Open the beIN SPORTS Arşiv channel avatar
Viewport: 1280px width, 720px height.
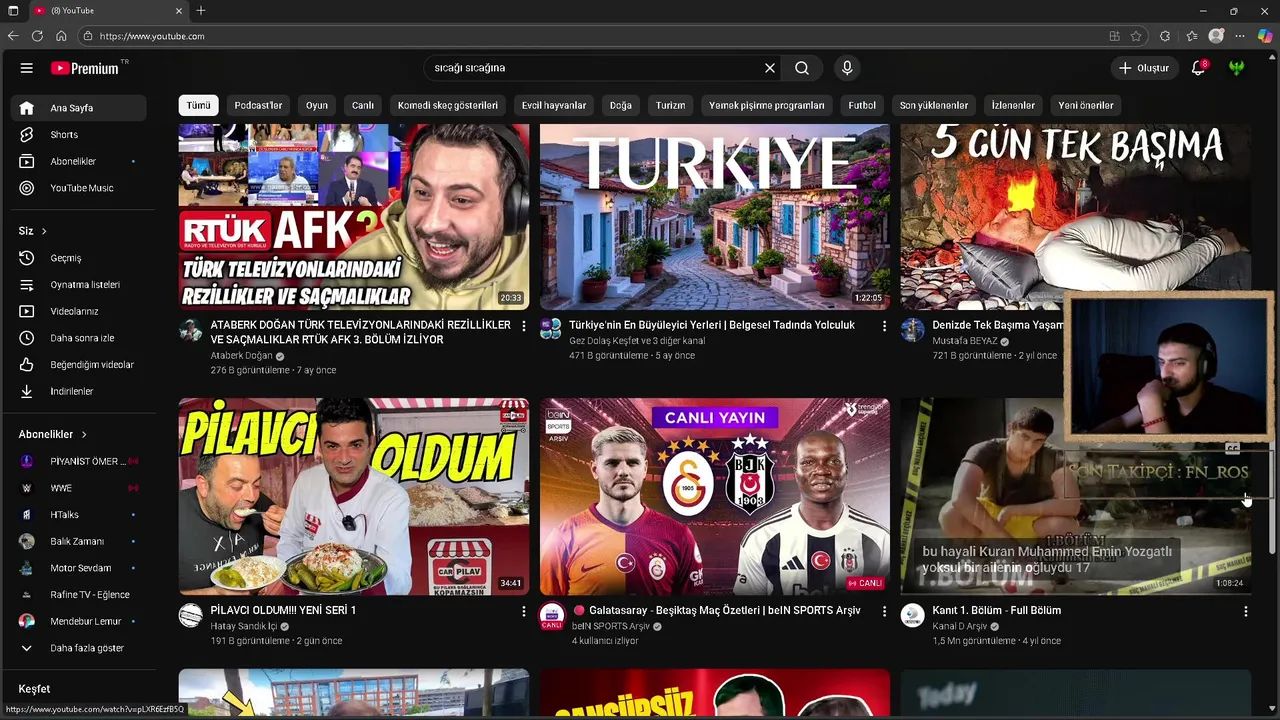click(x=552, y=615)
